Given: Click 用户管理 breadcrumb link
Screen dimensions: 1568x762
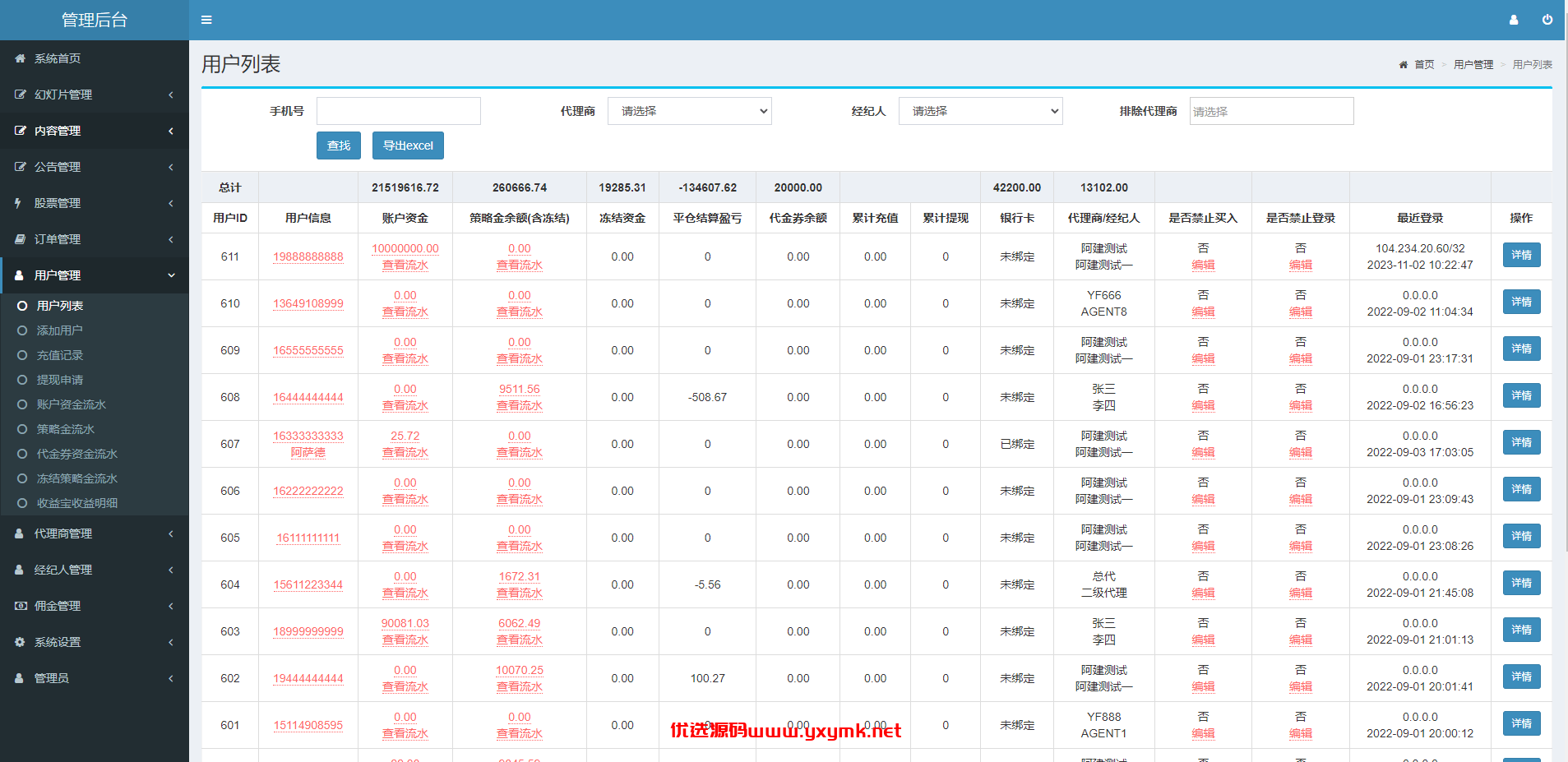Looking at the screenshot, I should click(x=1473, y=65).
